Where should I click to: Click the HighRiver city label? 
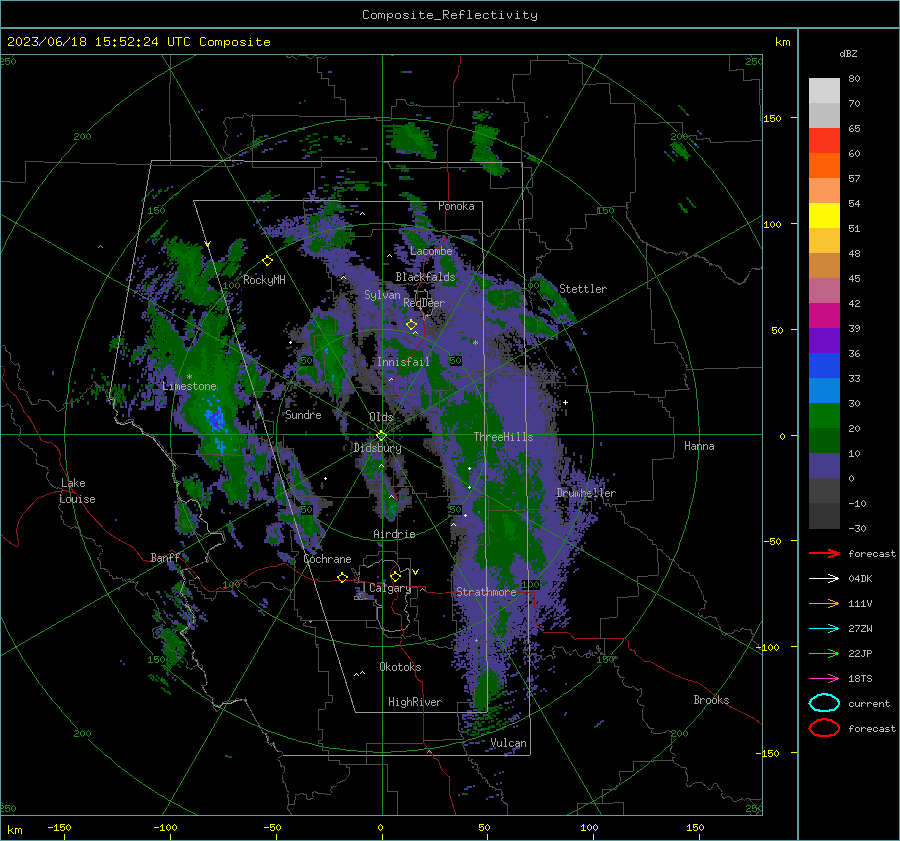(415, 702)
